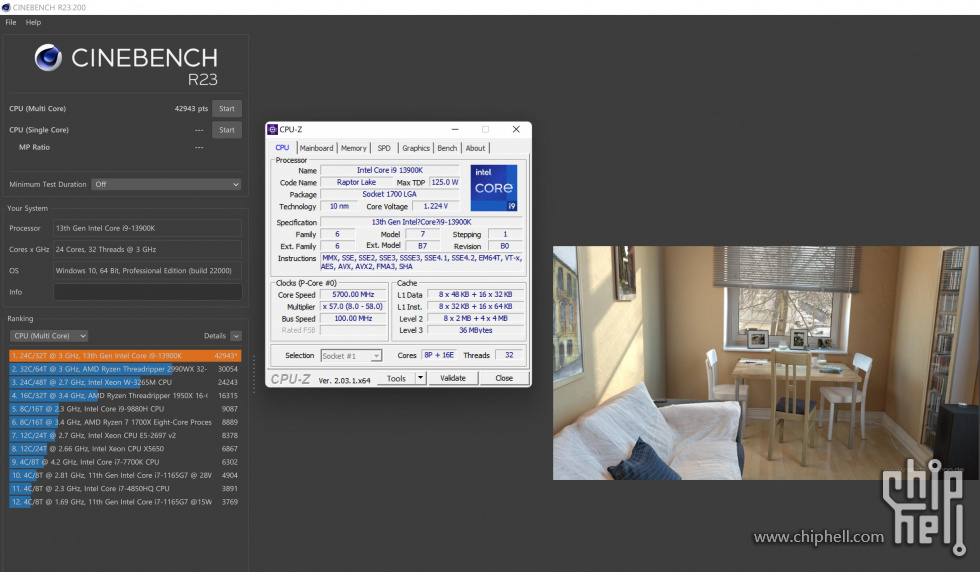
Task: Select ranking row 1 Core i9-13900K
Action: coord(125,356)
